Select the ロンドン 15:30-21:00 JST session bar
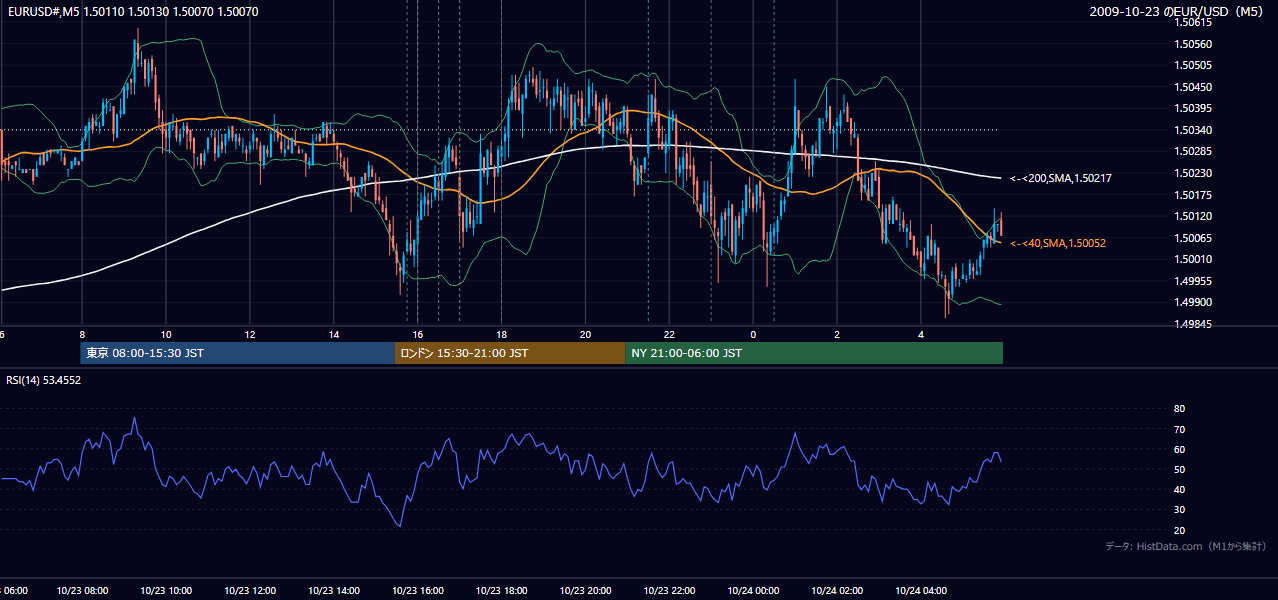1278x600 pixels. [x=510, y=353]
